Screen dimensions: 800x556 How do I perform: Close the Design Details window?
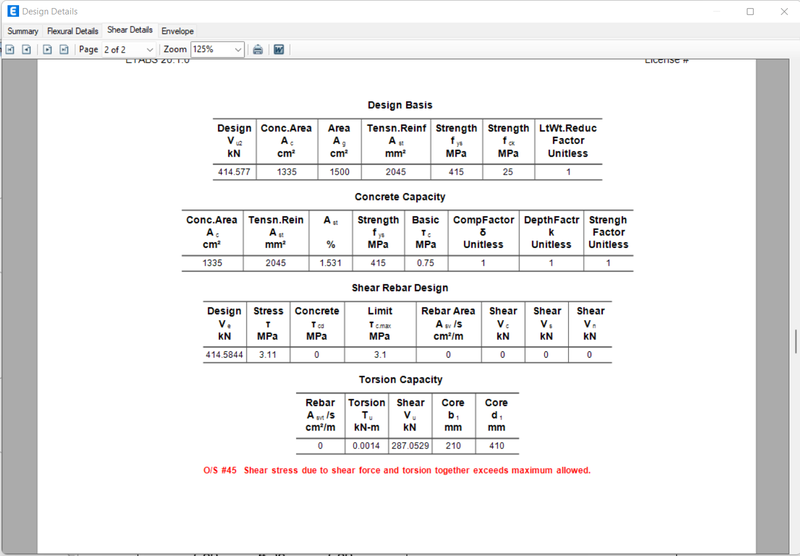point(784,11)
